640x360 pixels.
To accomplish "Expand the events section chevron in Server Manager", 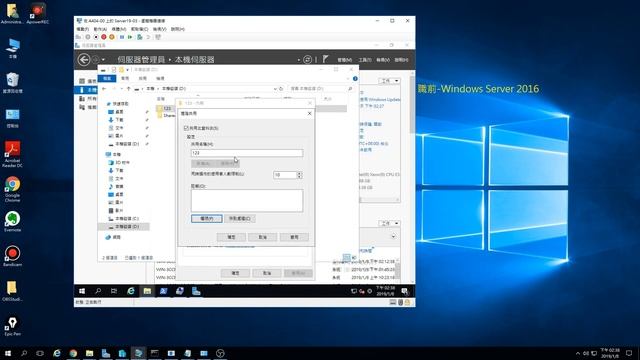I will [393, 236].
